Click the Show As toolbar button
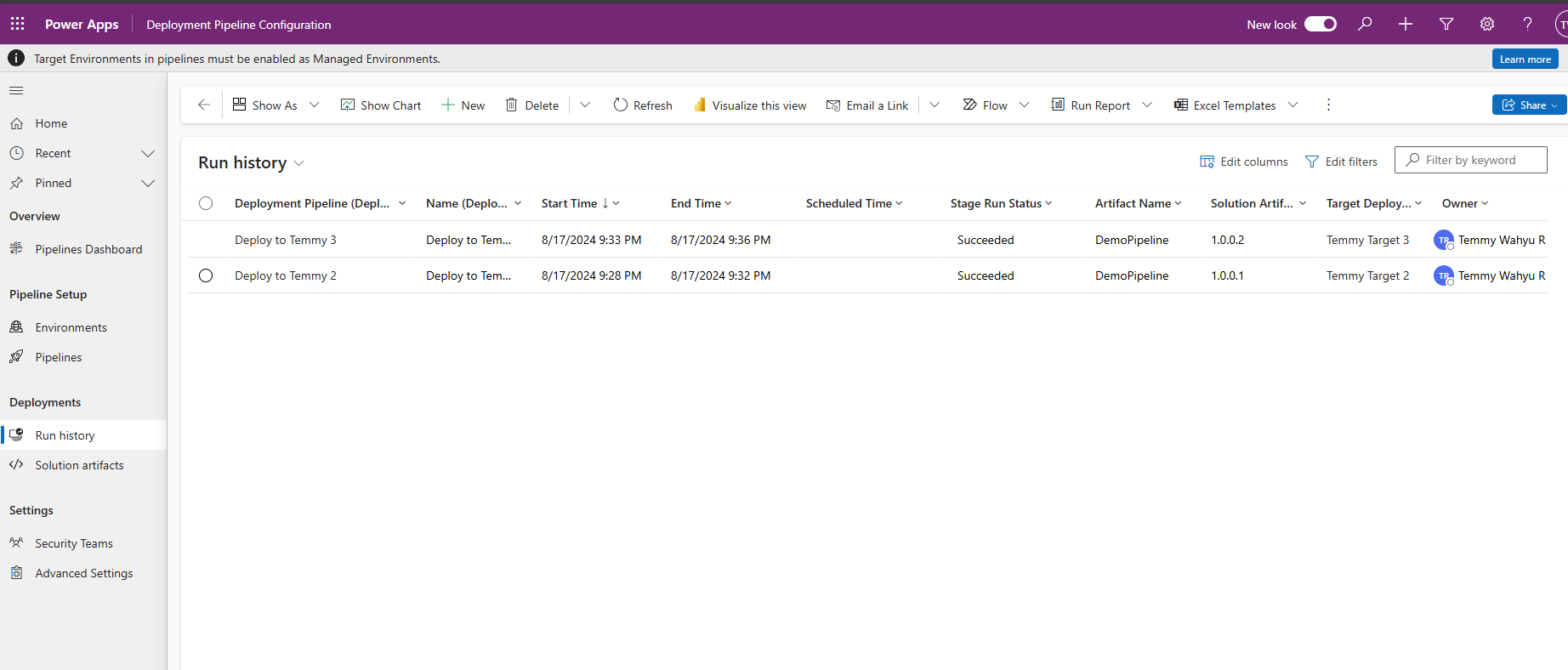Viewport: 1568px width, 670px height. (264, 105)
